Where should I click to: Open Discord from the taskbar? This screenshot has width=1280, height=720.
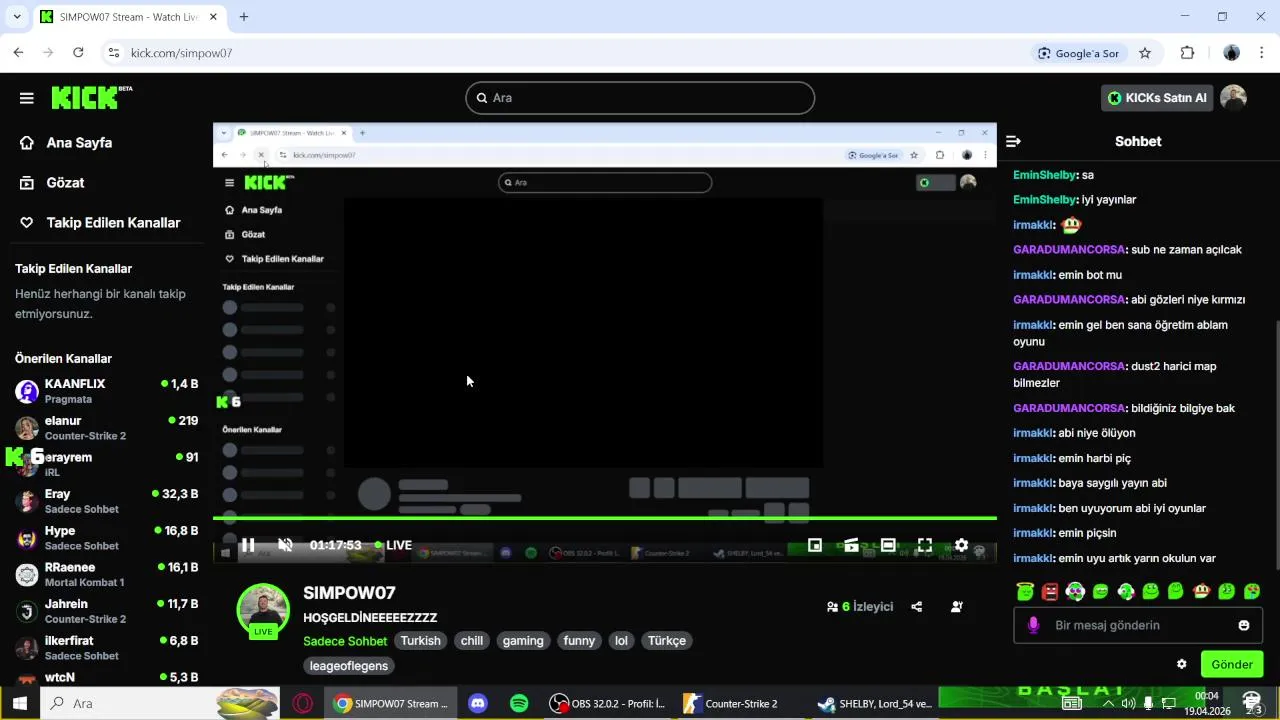click(478, 704)
